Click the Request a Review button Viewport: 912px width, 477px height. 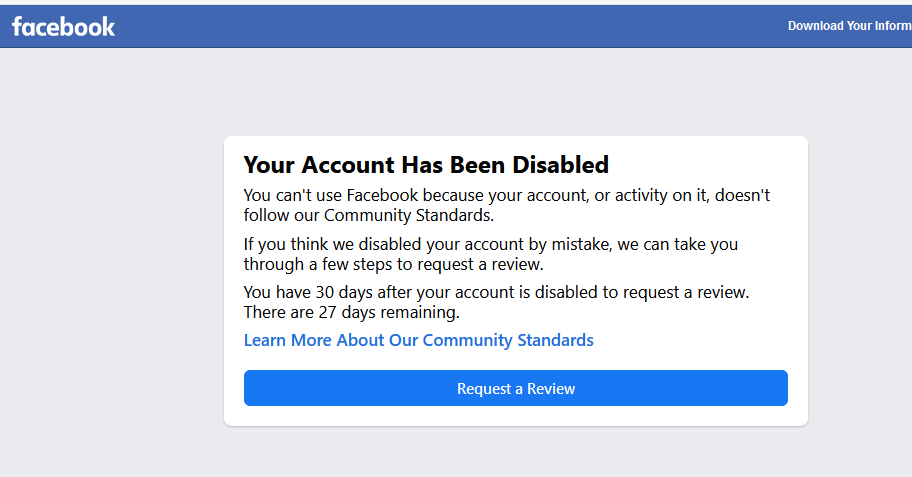[515, 388]
